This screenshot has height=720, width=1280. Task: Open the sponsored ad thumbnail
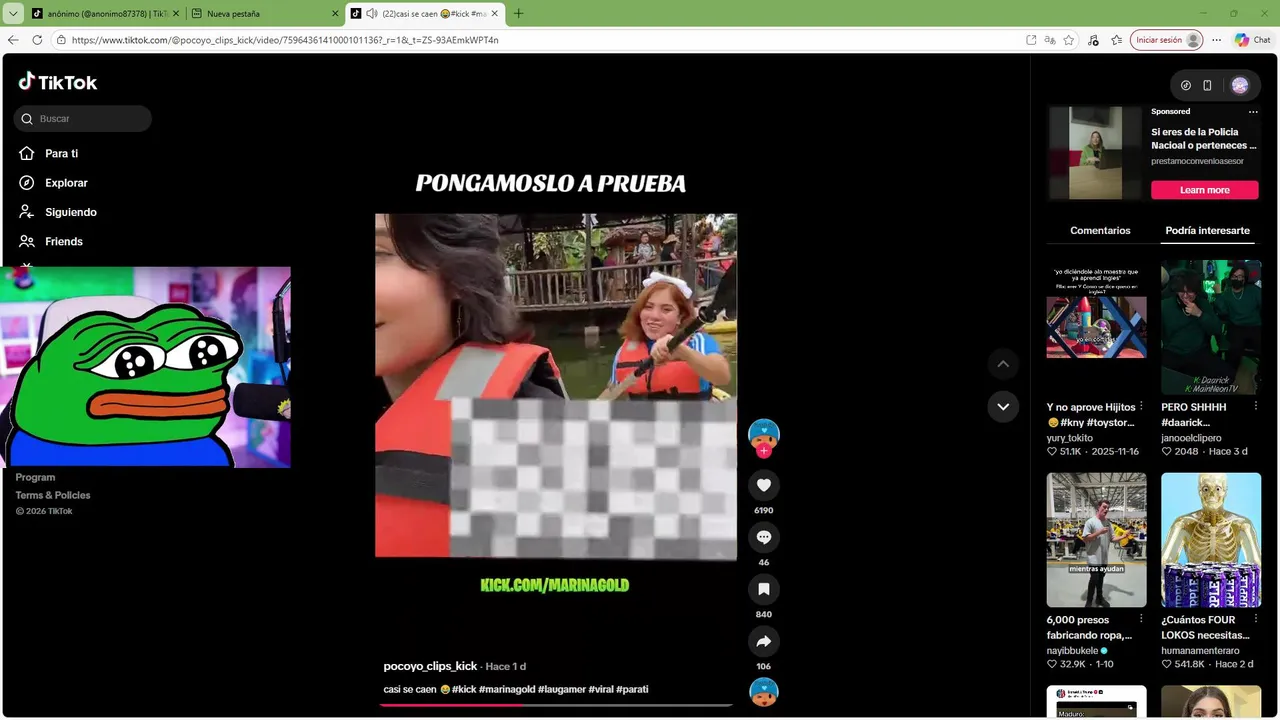click(1094, 153)
